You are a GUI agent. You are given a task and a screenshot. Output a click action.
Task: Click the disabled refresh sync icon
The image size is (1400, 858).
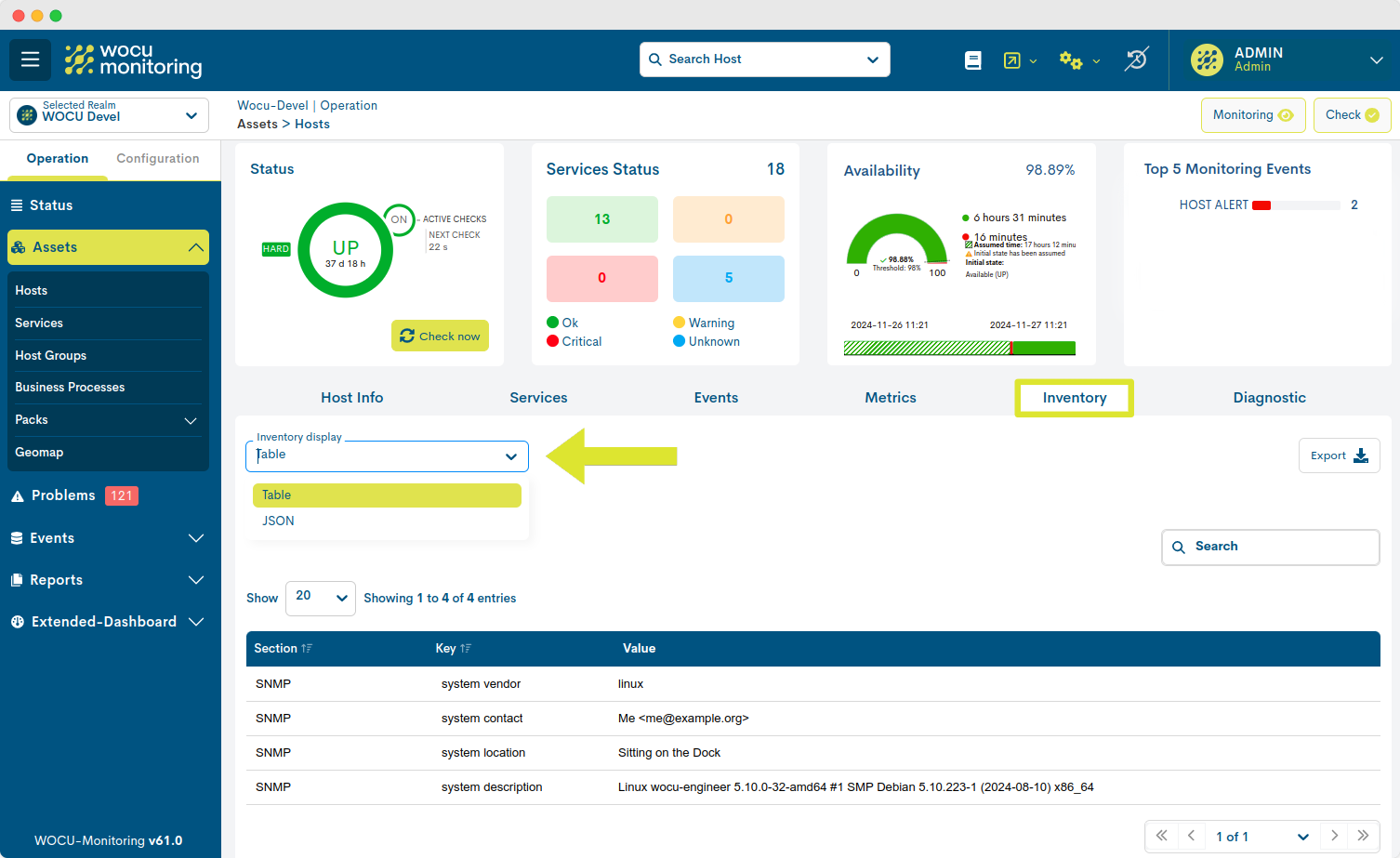click(1136, 59)
